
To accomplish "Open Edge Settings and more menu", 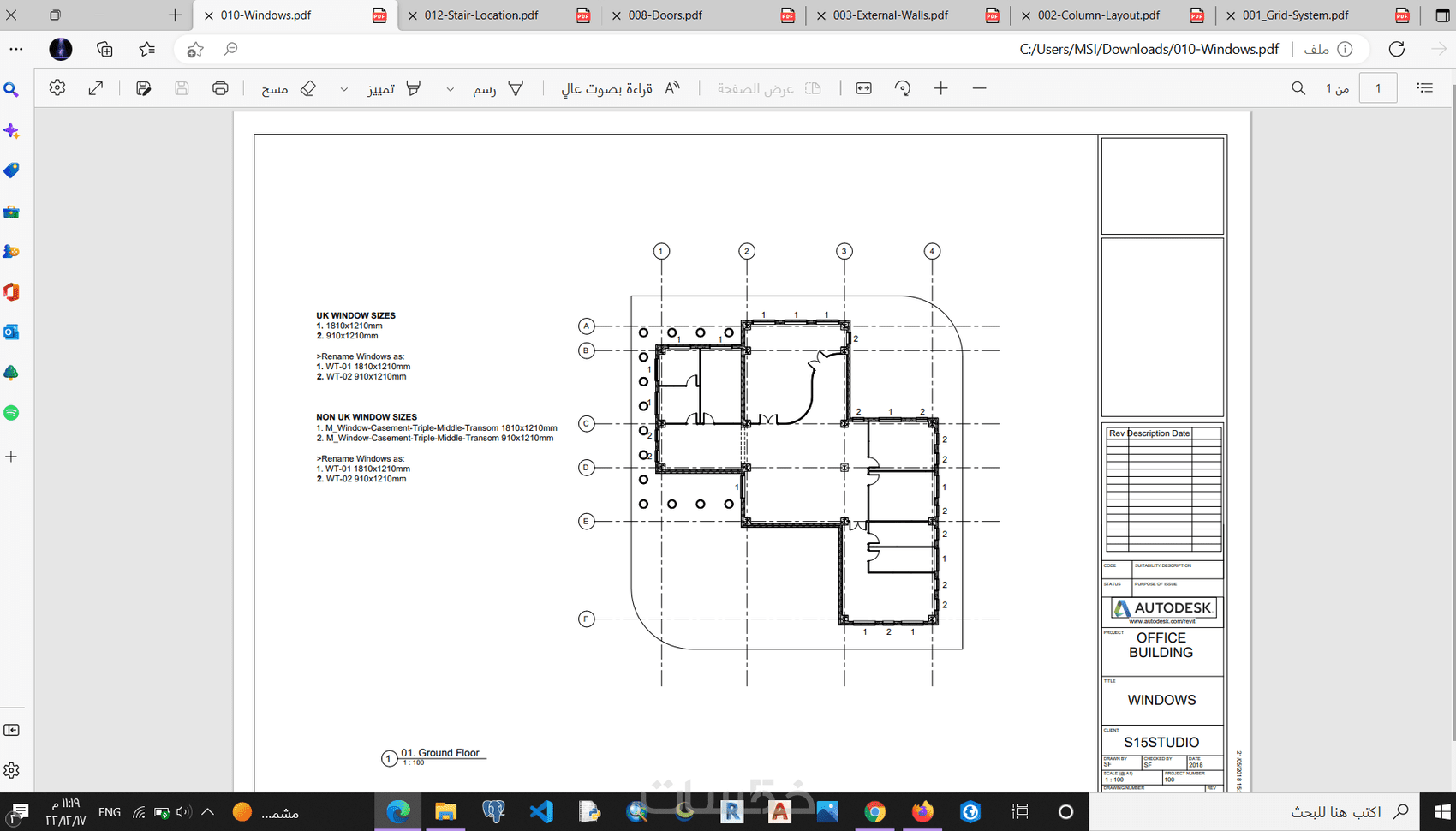I will coord(16,49).
